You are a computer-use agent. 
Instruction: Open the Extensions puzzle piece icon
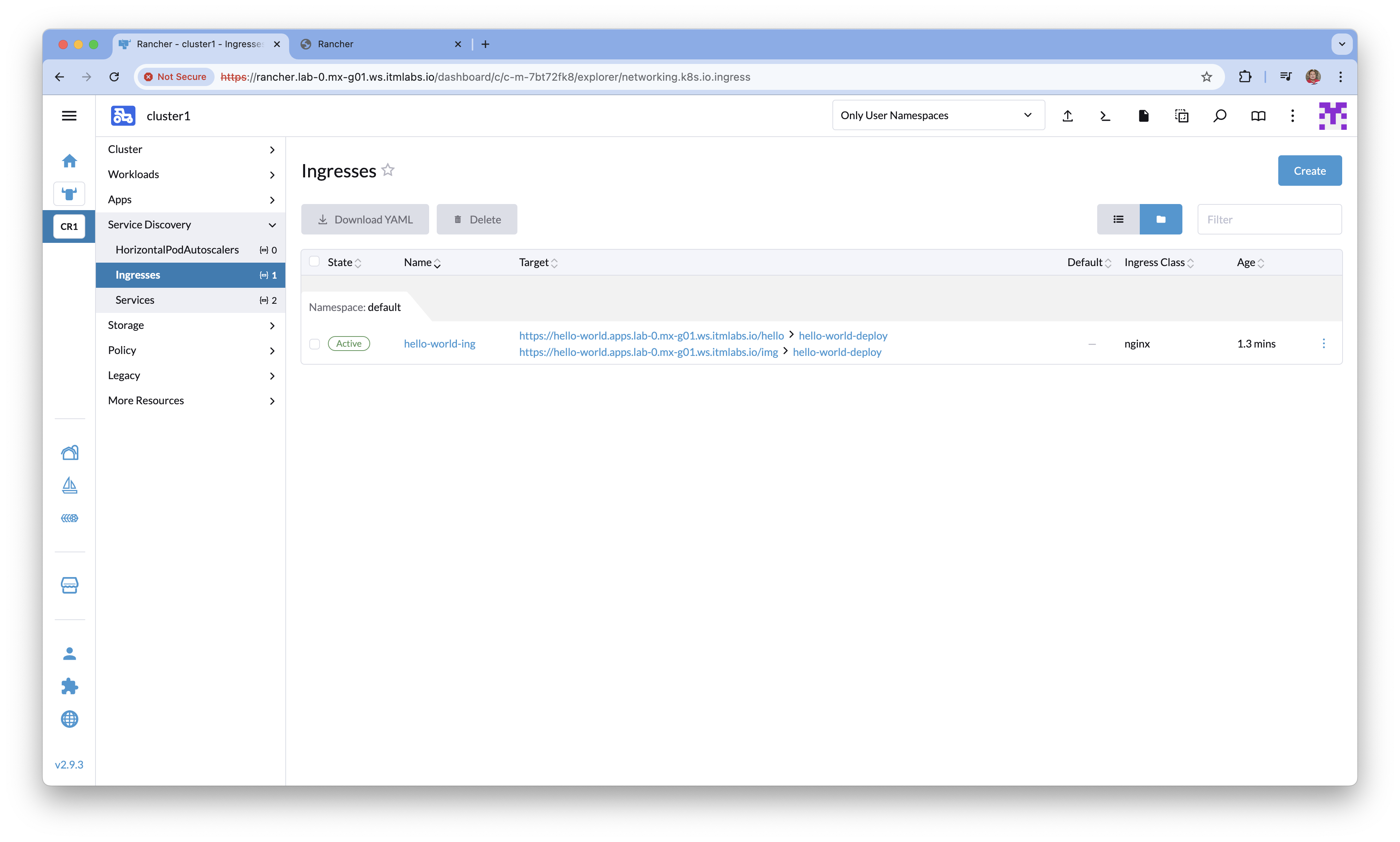69,687
